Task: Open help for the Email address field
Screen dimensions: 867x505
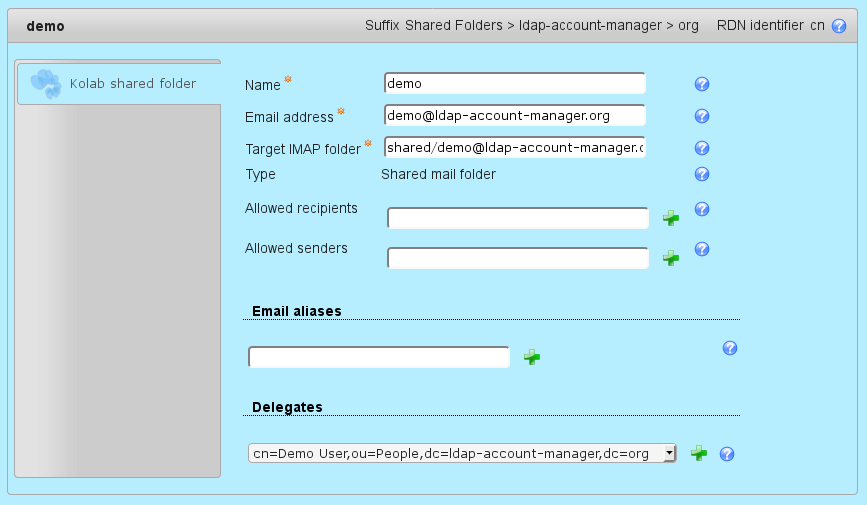Action: pyautogui.click(x=702, y=116)
